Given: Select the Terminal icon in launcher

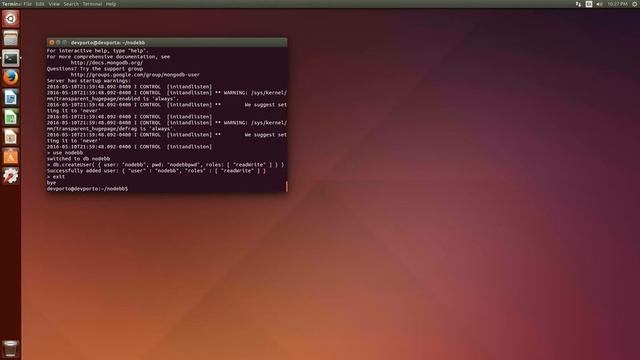Looking at the screenshot, I should 11,58.
